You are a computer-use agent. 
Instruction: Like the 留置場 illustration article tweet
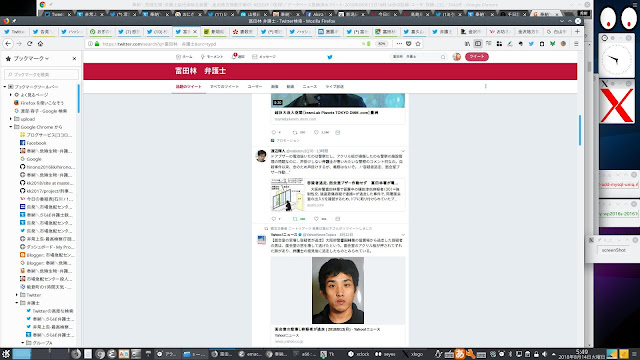[316, 219]
